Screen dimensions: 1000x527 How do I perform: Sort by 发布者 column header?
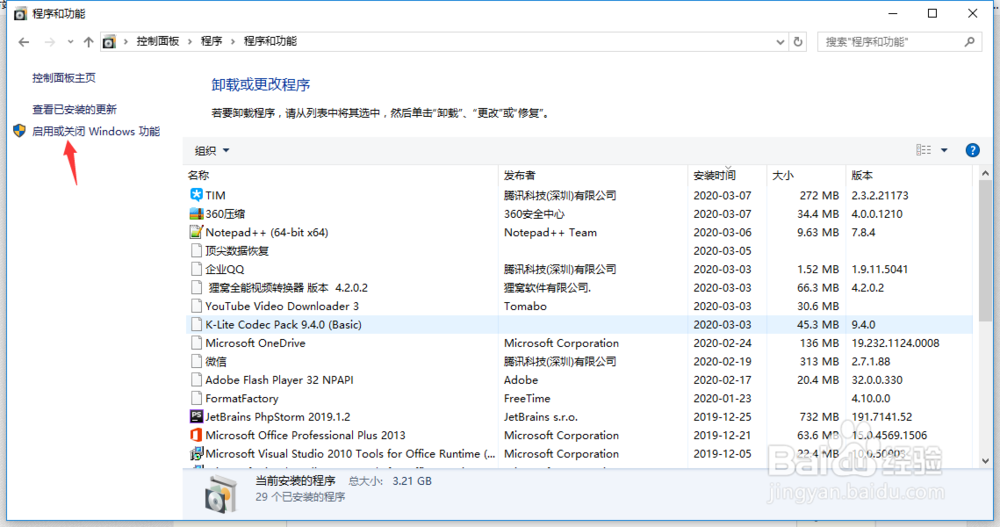[x=593, y=175]
